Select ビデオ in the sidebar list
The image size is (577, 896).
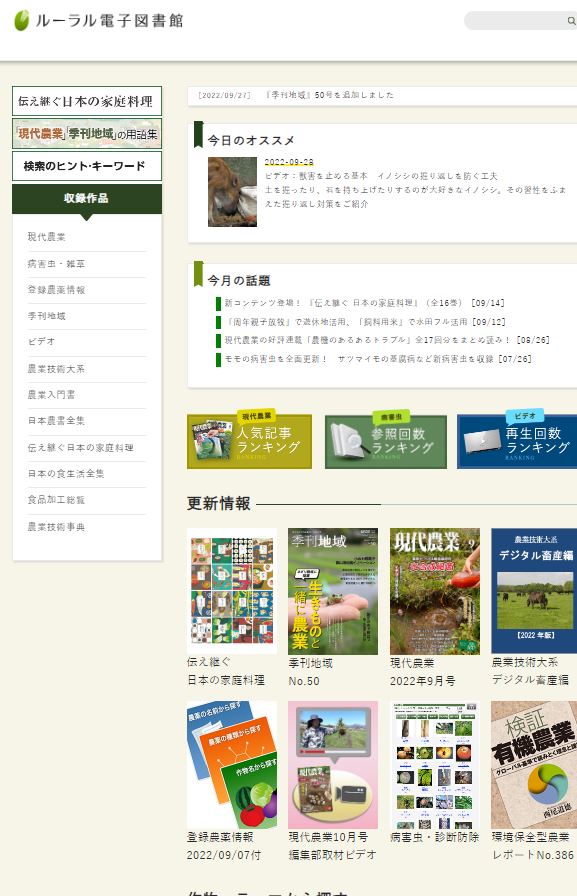41,341
